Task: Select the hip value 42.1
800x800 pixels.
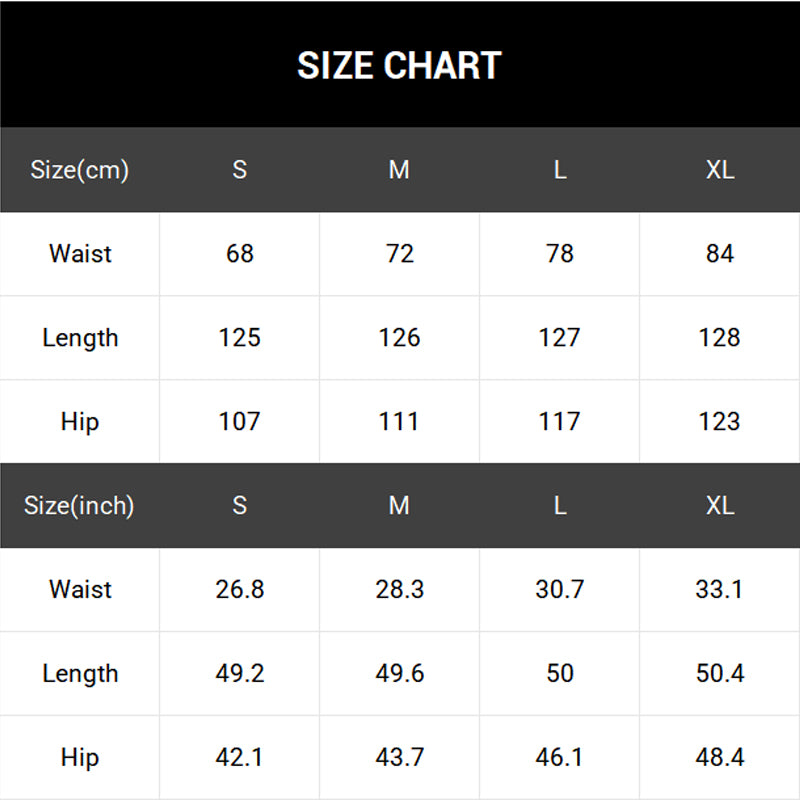Action: pyautogui.click(x=240, y=758)
